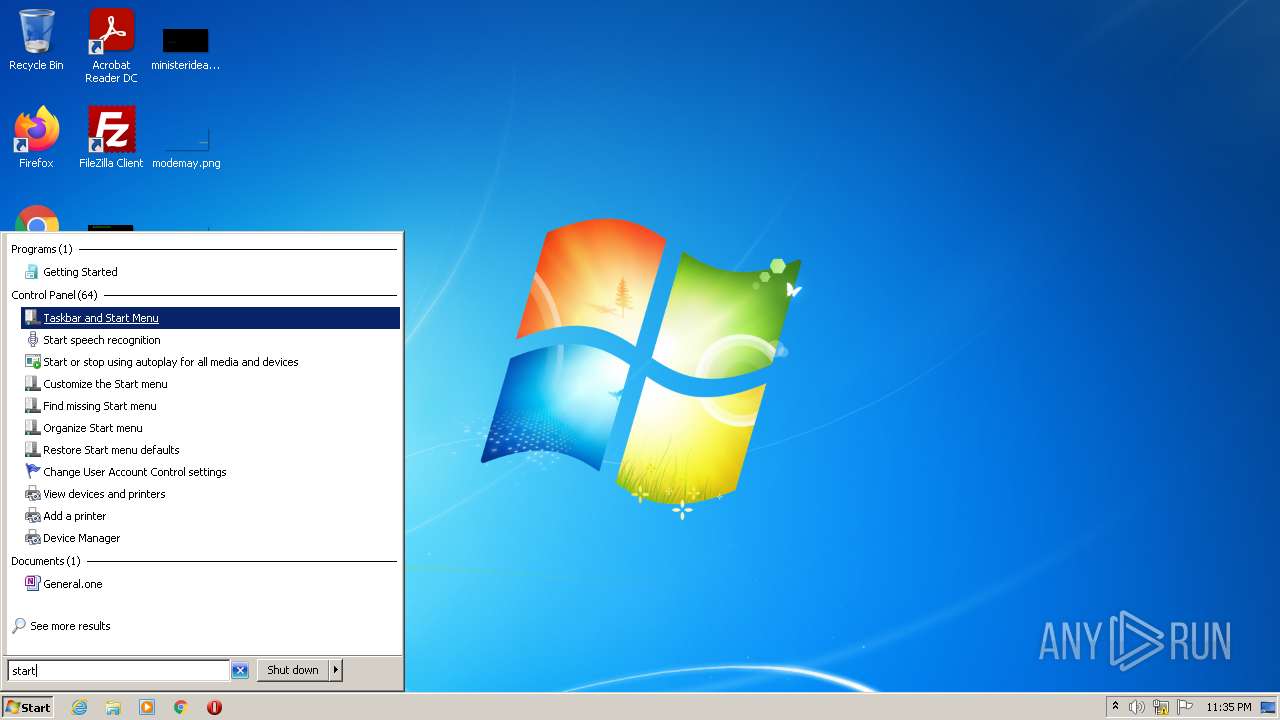Click the red stop-sign taskbar icon

tap(214, 707)
